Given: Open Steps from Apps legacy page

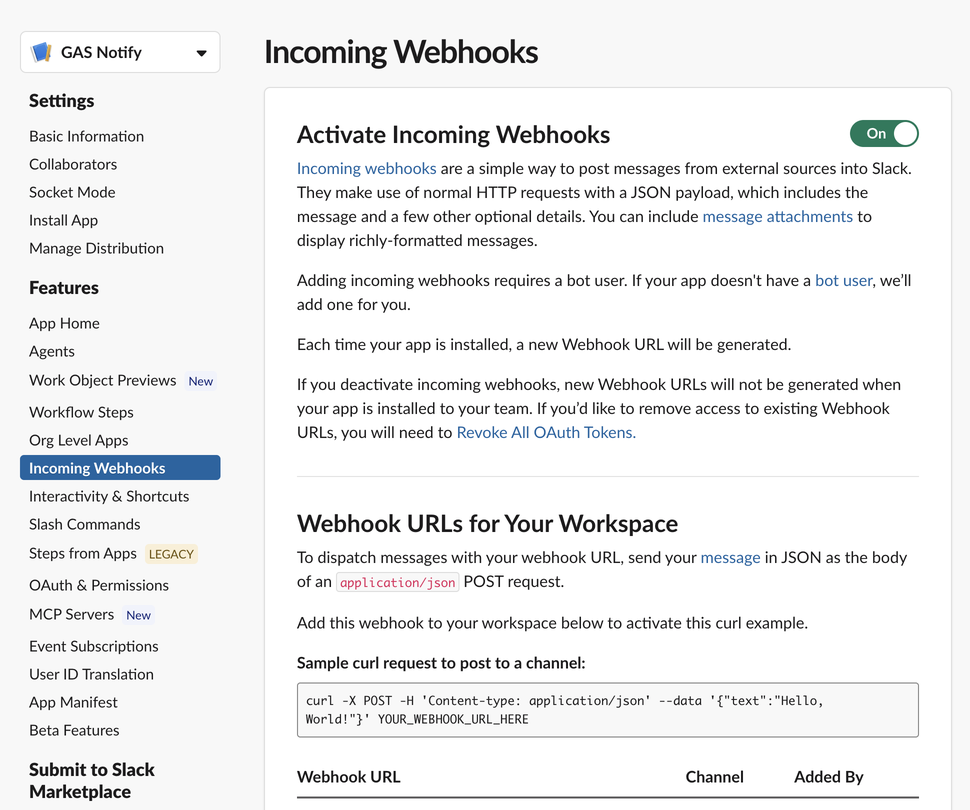Looking at the screenshot, I should coord(83,553).
